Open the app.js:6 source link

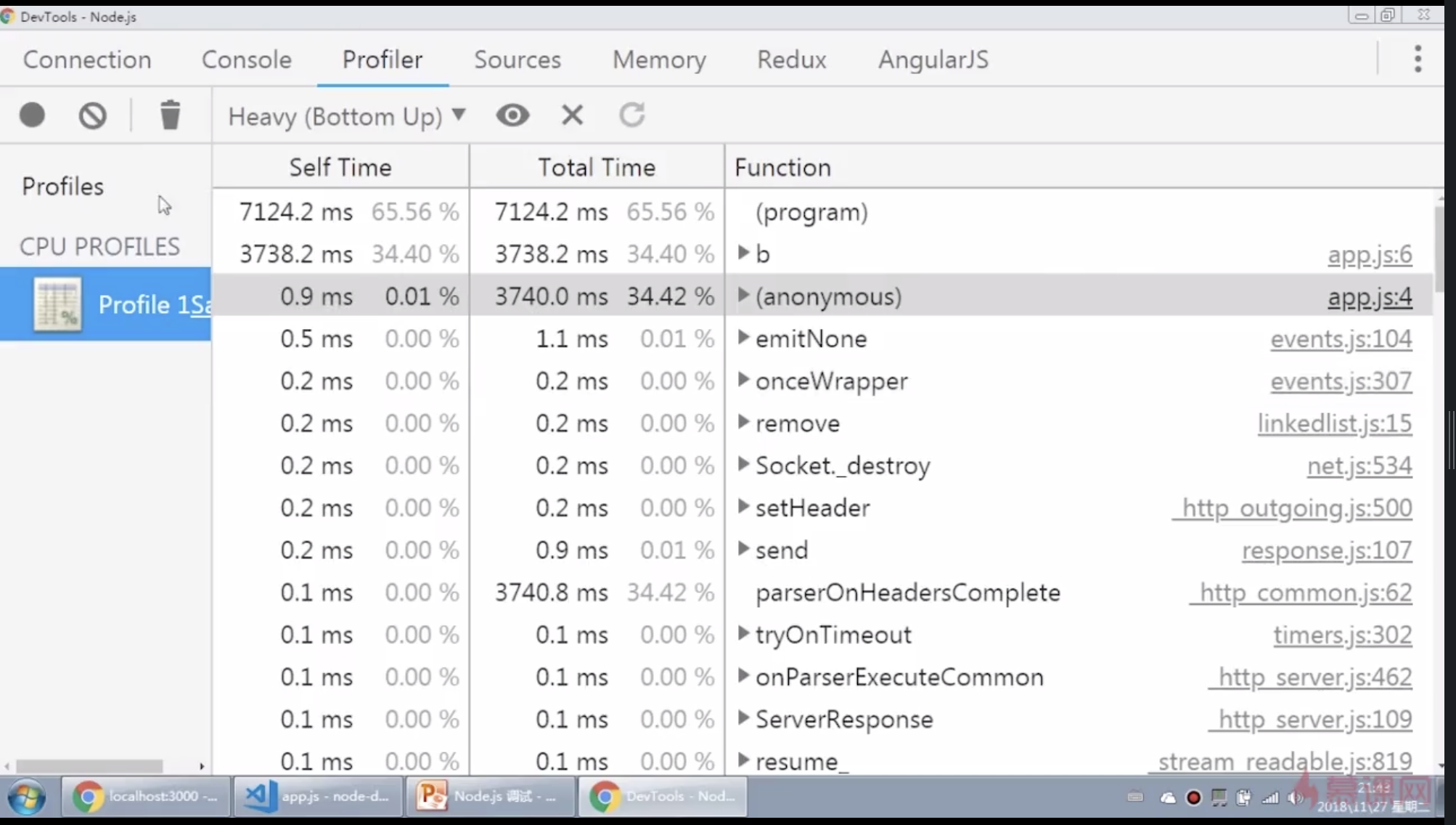tap(1369, 255)
